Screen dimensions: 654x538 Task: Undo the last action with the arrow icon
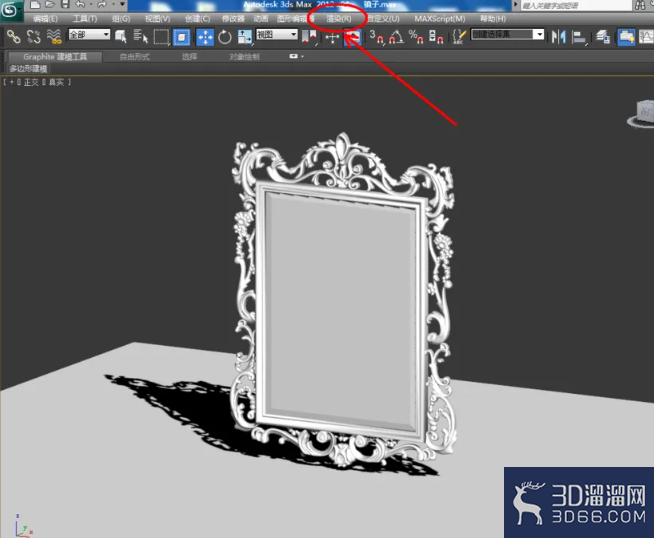pos(80,5)
